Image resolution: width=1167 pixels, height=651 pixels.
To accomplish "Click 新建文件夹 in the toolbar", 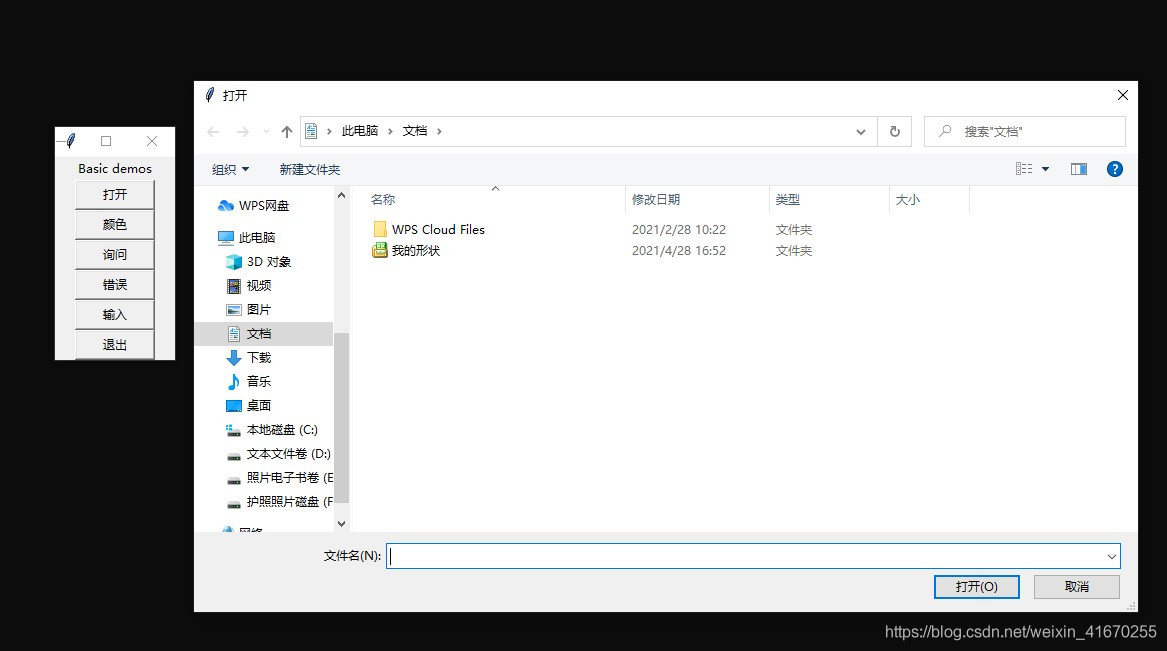I will pyautogui.click(x=310, y=169).
